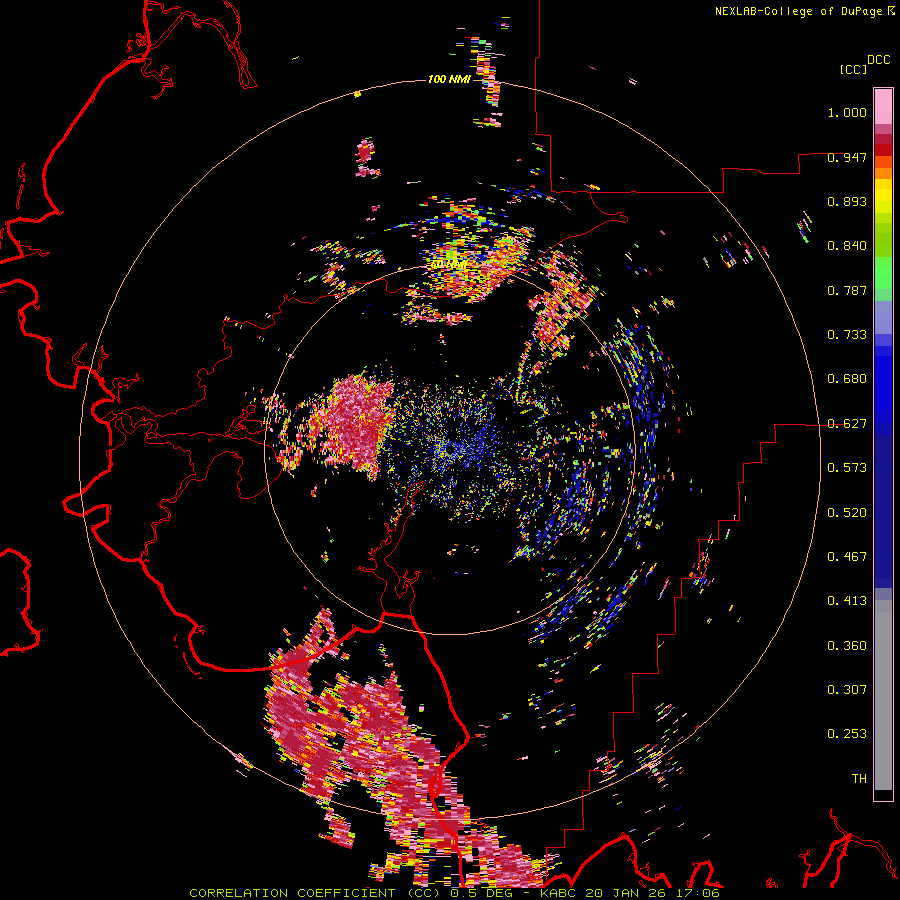Click the KABC station identifier in footer

click(x=560, y=893)
